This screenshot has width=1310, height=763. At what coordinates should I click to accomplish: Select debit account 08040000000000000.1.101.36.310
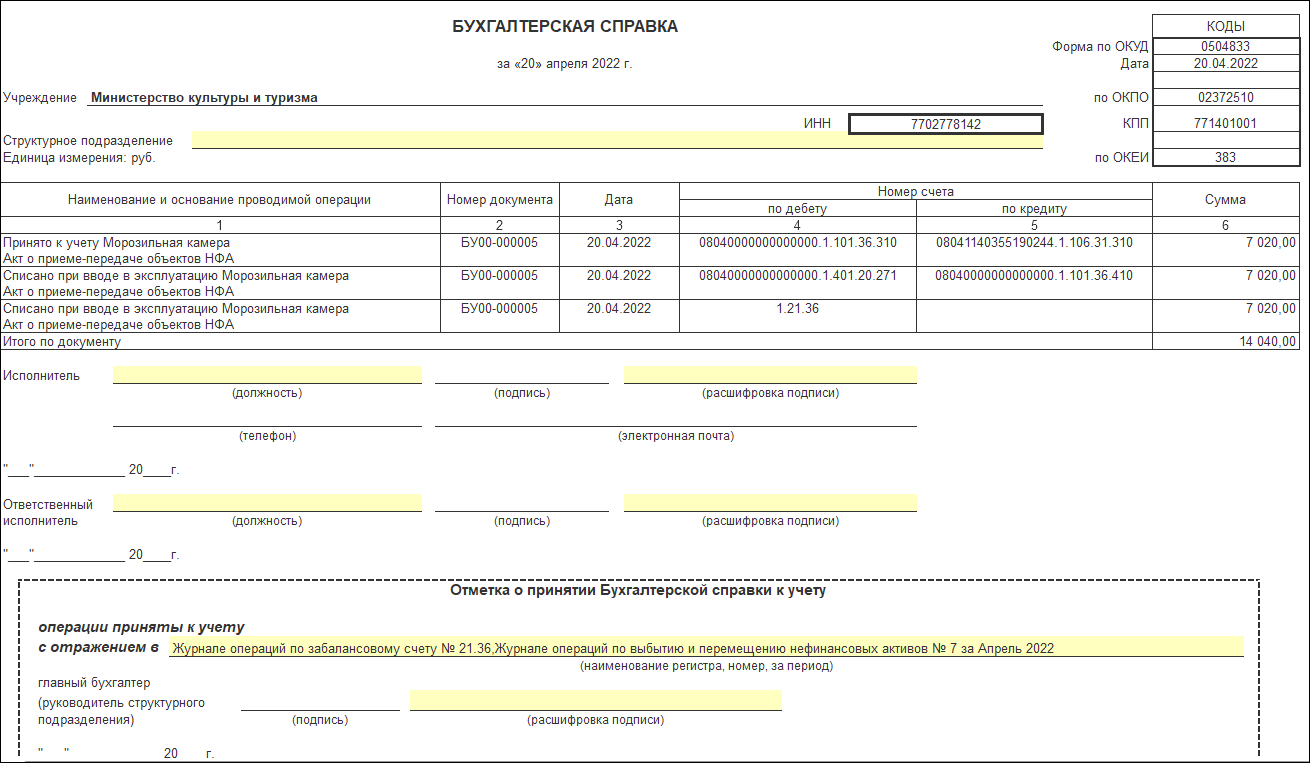[798, 243]
